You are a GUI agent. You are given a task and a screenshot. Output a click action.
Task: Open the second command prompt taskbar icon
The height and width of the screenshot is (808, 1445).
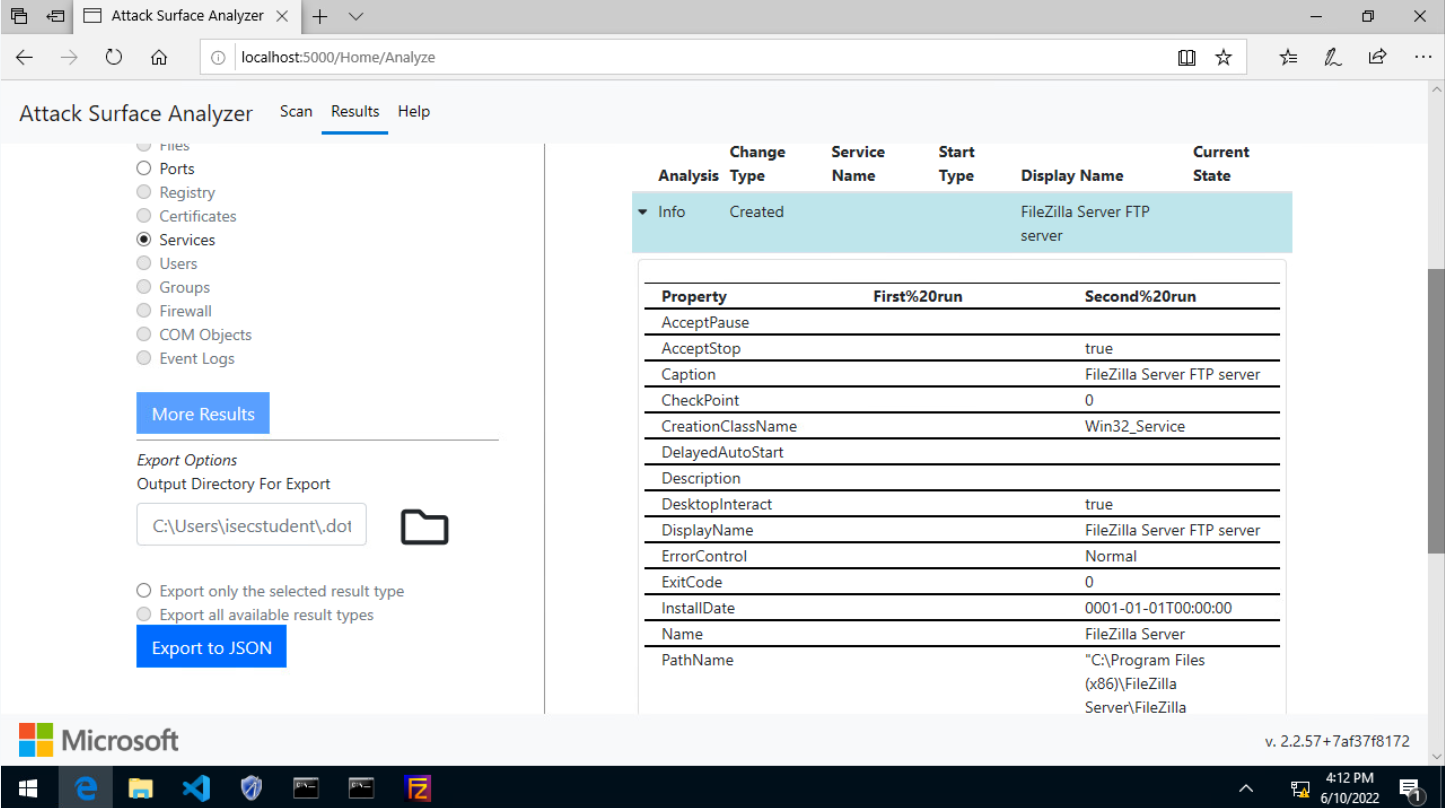tap(361, 788)
